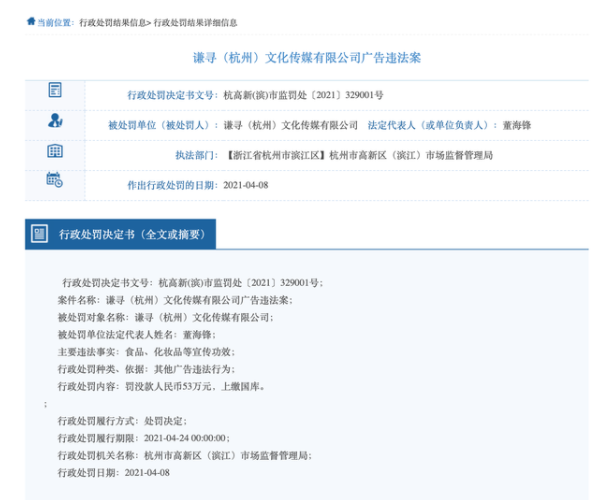The width and height of the screenshot is (597, 500).
Task: Click the enforcement department name text
Action: pos(360,155)
